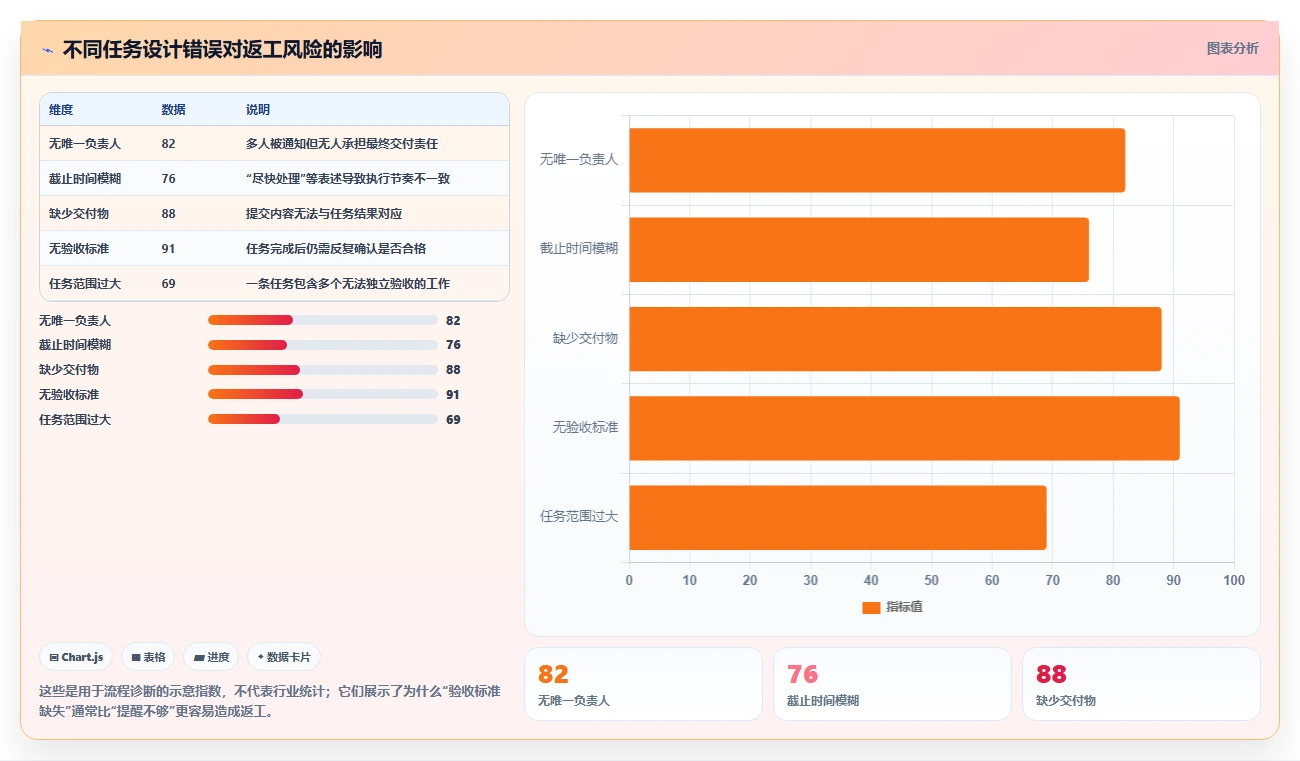1300x761 pixels.
Task: Click the orange chart bar for 任务范围过大
Action: pyautogui.click(x=838, y=517)
